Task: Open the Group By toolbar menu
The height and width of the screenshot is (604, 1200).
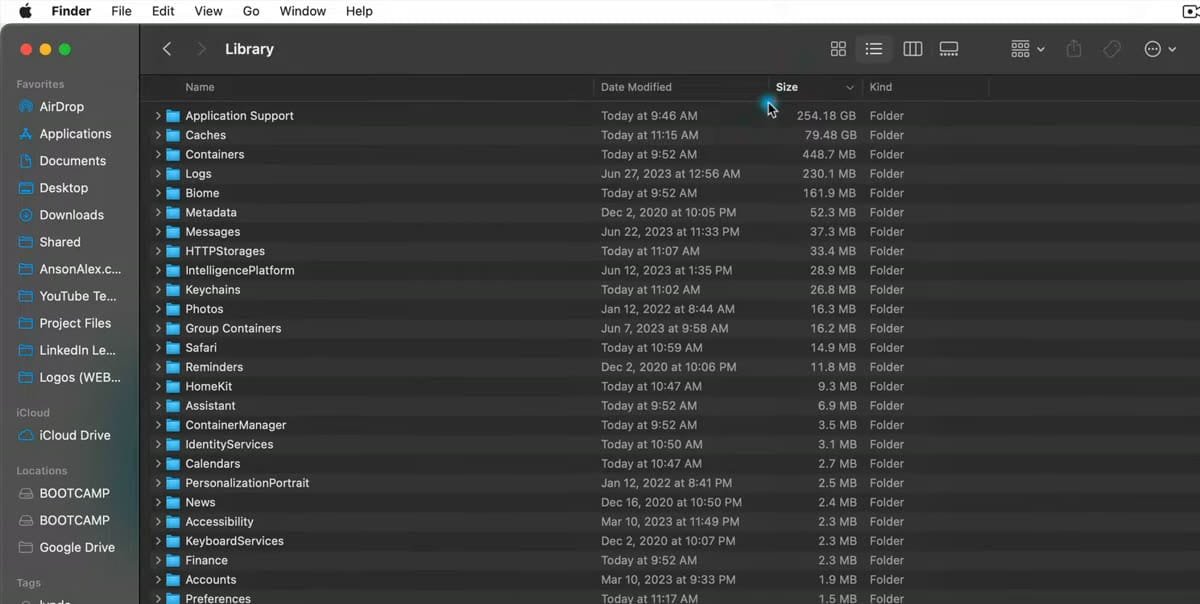Action: click(x=1027, y=49)
